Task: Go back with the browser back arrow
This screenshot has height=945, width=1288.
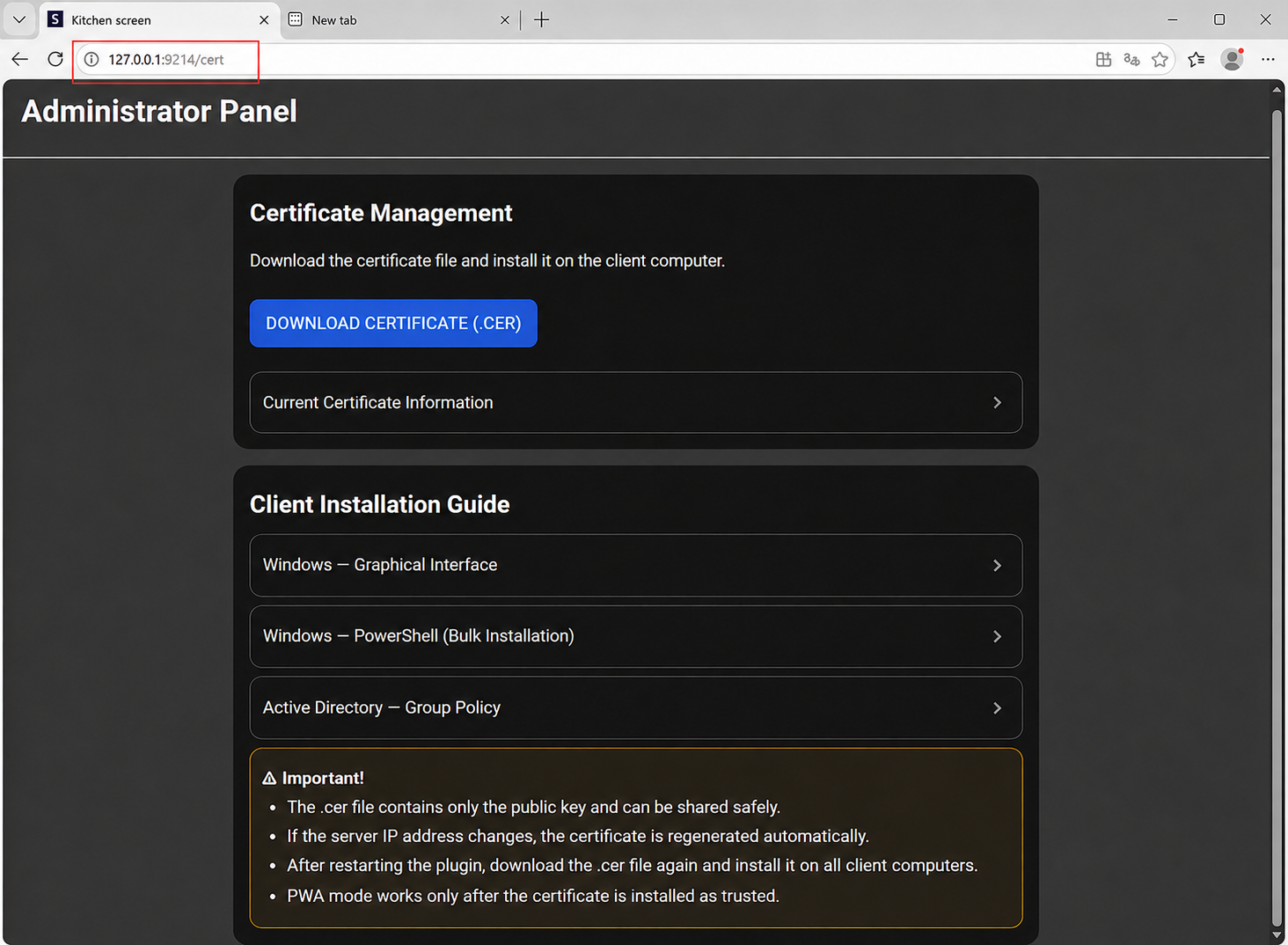Action: click(x=20, y=59)
